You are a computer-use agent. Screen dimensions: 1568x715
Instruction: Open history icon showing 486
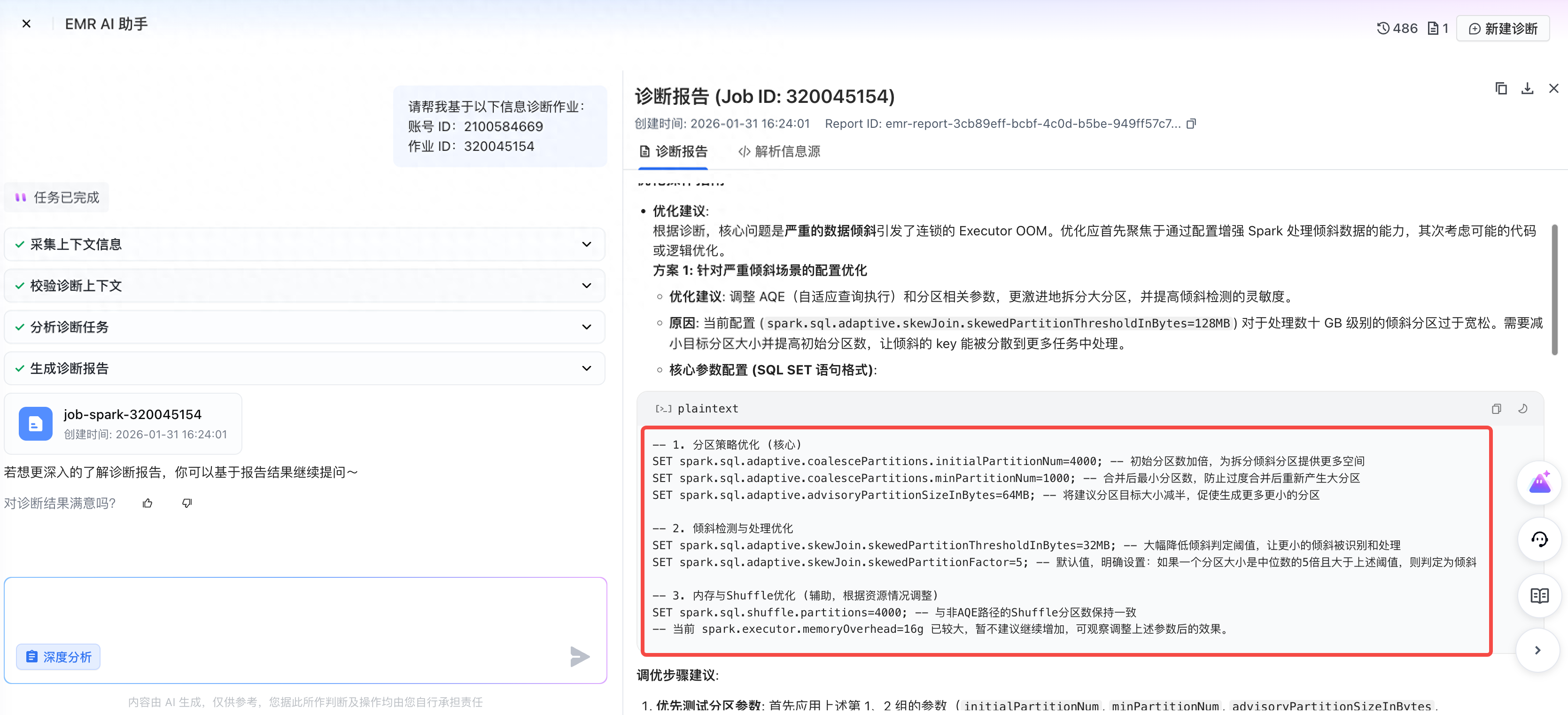pyautogui.click(x=1397, y=29)
